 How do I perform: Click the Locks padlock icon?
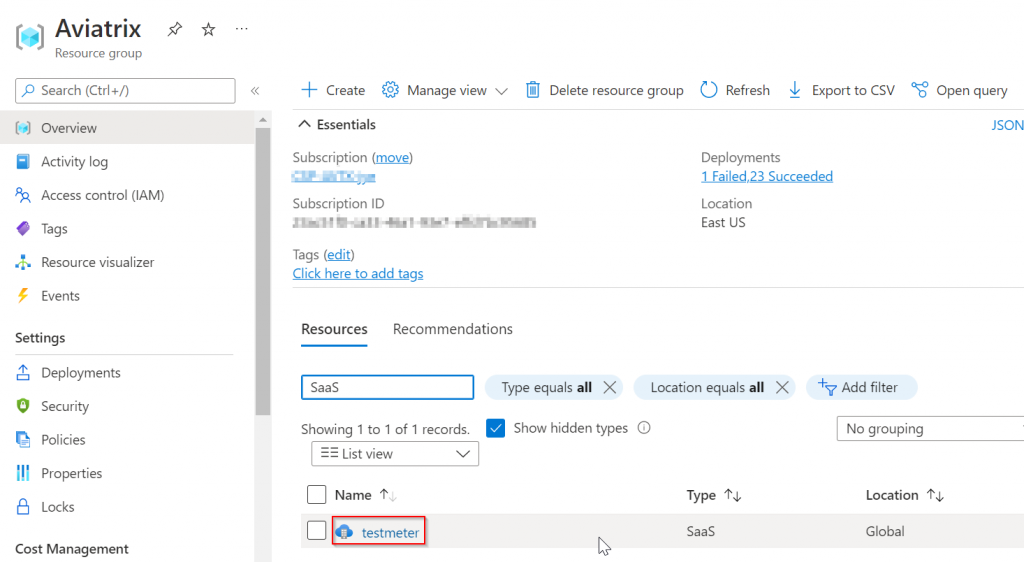[23, 507]
